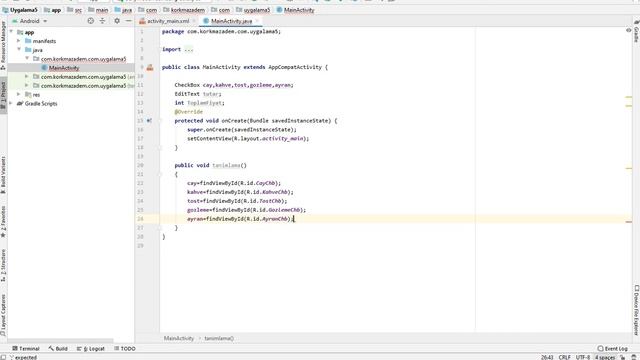The width and height of the screenshot is (640, 360).
Task: Click the warning stripe mark beside line 26
Action: click(629, 222)
